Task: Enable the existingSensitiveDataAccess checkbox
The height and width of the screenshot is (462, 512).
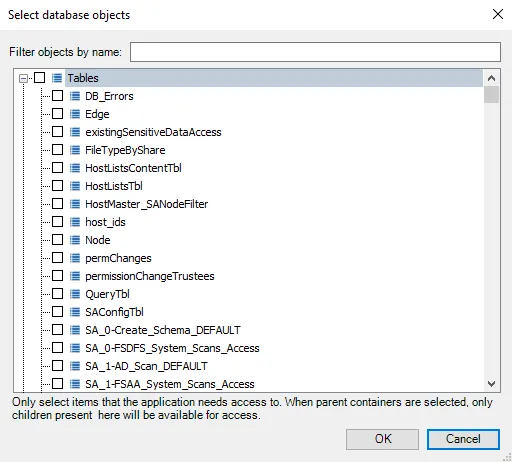Action: pyautogui.click(x=57, y=132)
